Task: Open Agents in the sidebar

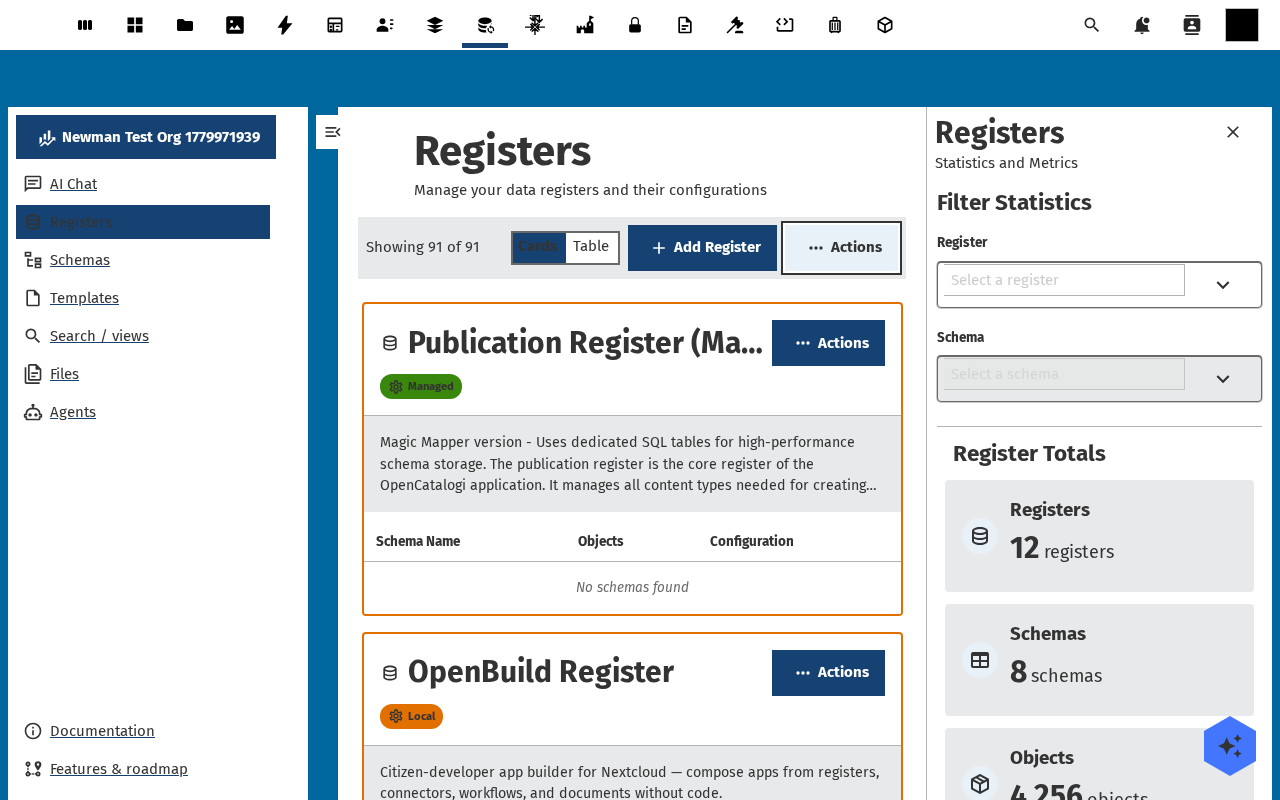Action: pos(143,412)
